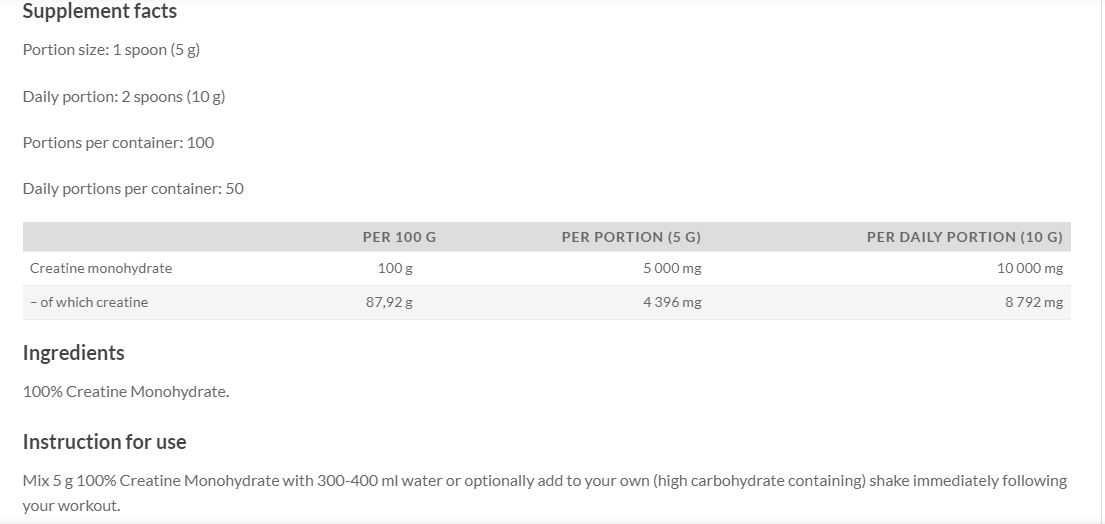Click Portions per container: 100 text
The height and width of the screenshot is (524, 1105).
118,143
